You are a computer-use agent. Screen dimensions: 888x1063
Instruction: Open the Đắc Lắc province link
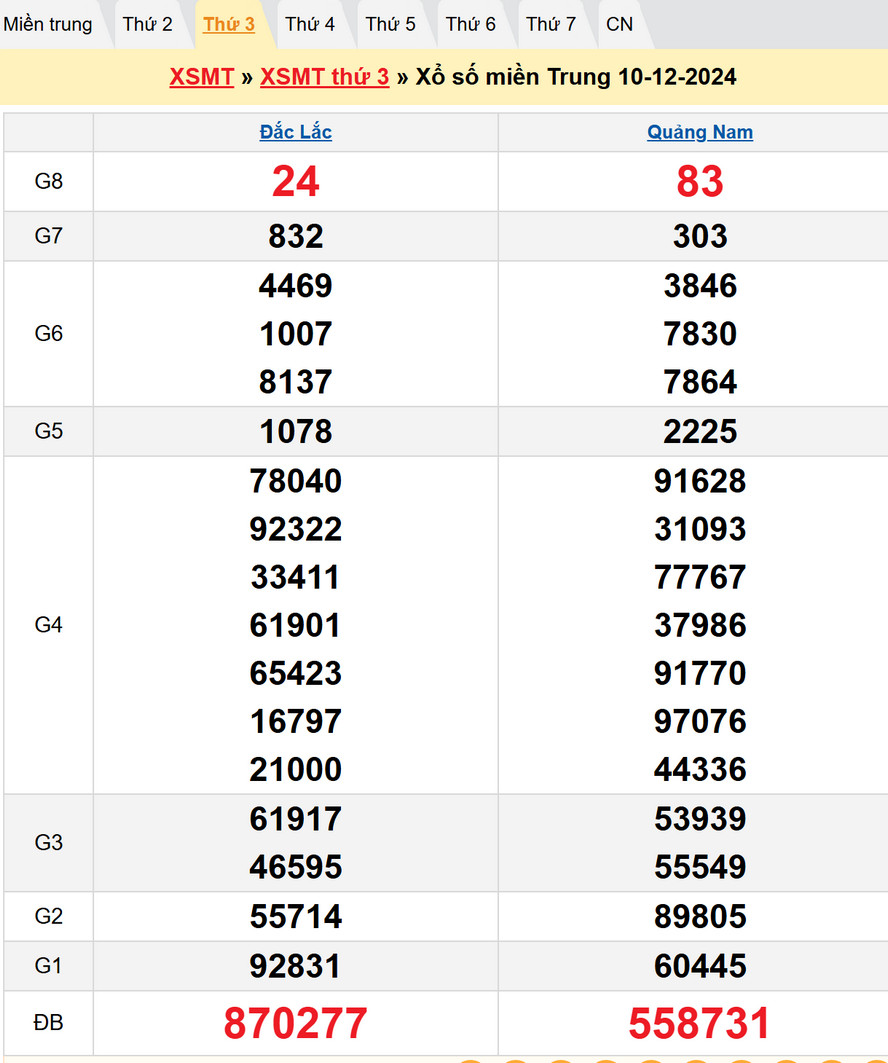295,132
